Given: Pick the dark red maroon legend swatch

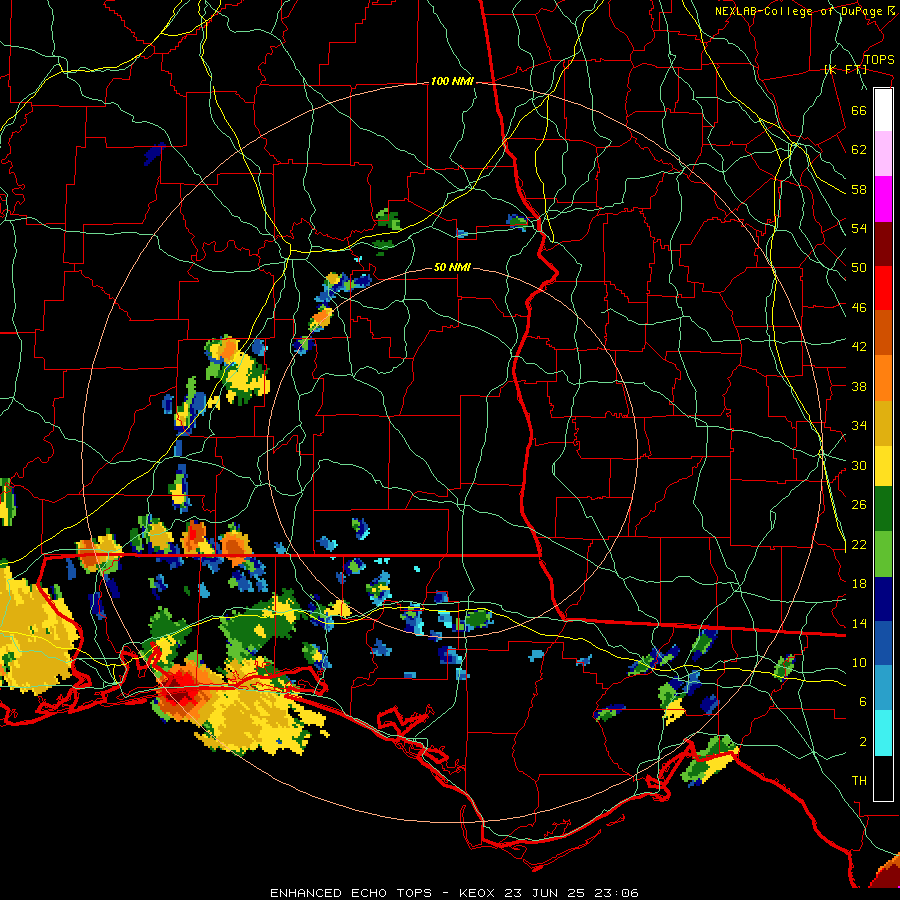Looking at the screenshot, I should tap(883, 244).
